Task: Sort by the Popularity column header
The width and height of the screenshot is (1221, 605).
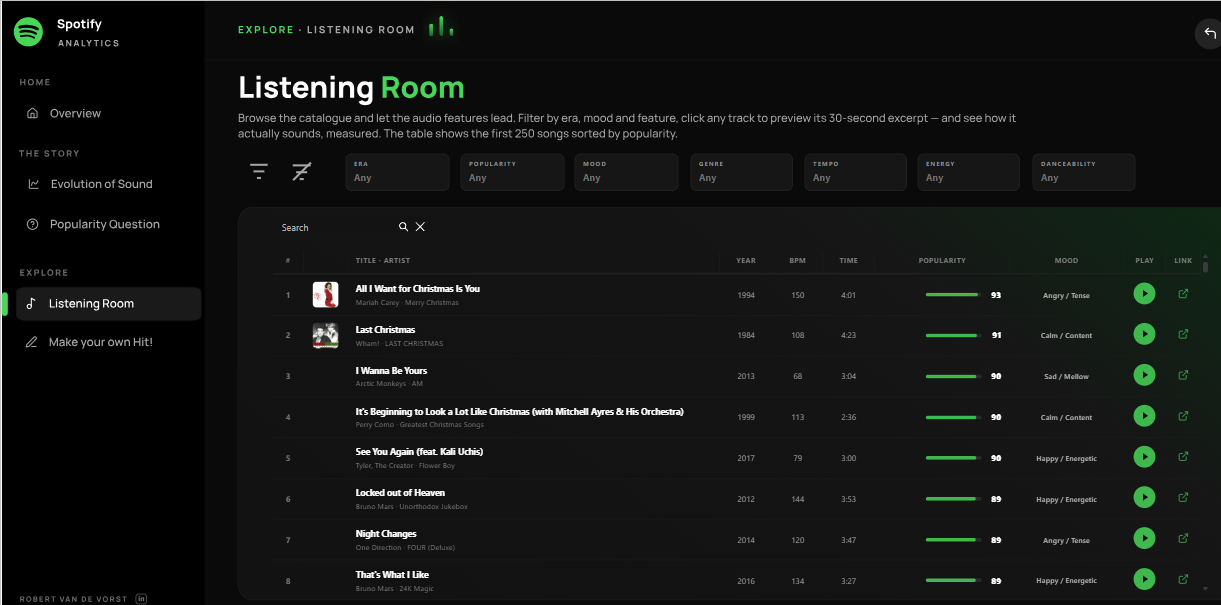Action: (942, 261)
